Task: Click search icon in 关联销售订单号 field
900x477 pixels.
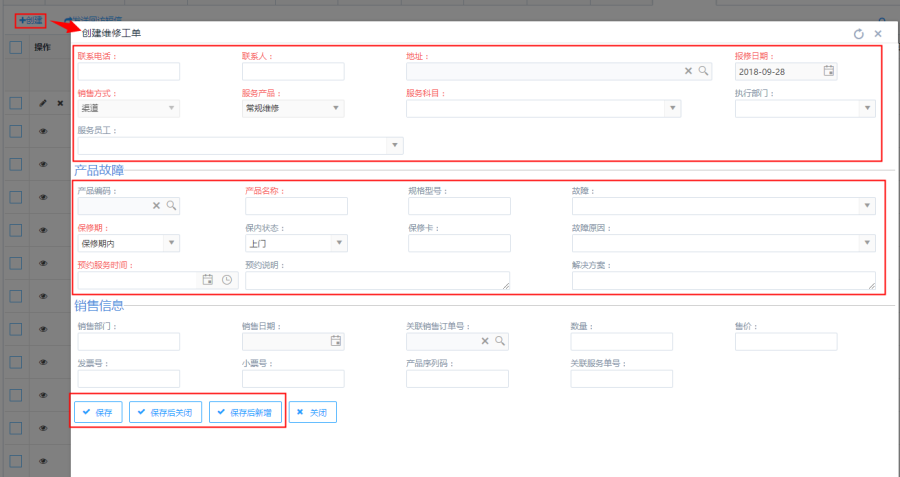Action: click(x=500, y=341)
